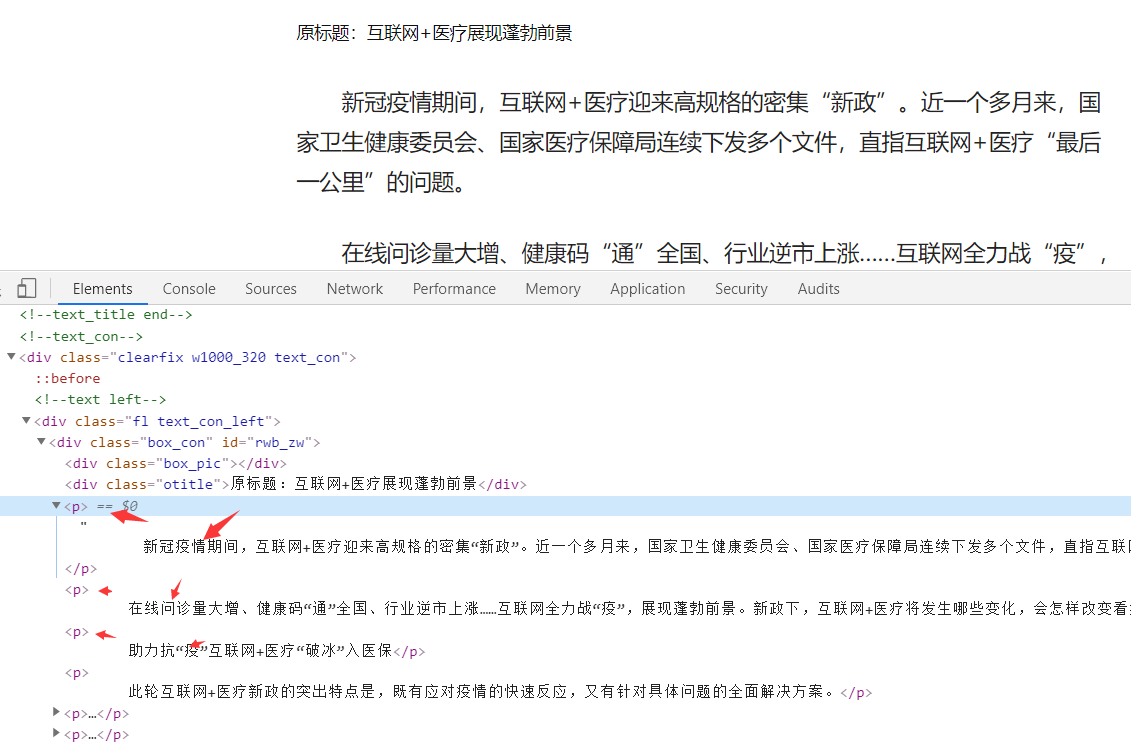Open the Memory panel
Image resolution: width=1131 pixels, height=748 pixels.
tap(552, 288)
